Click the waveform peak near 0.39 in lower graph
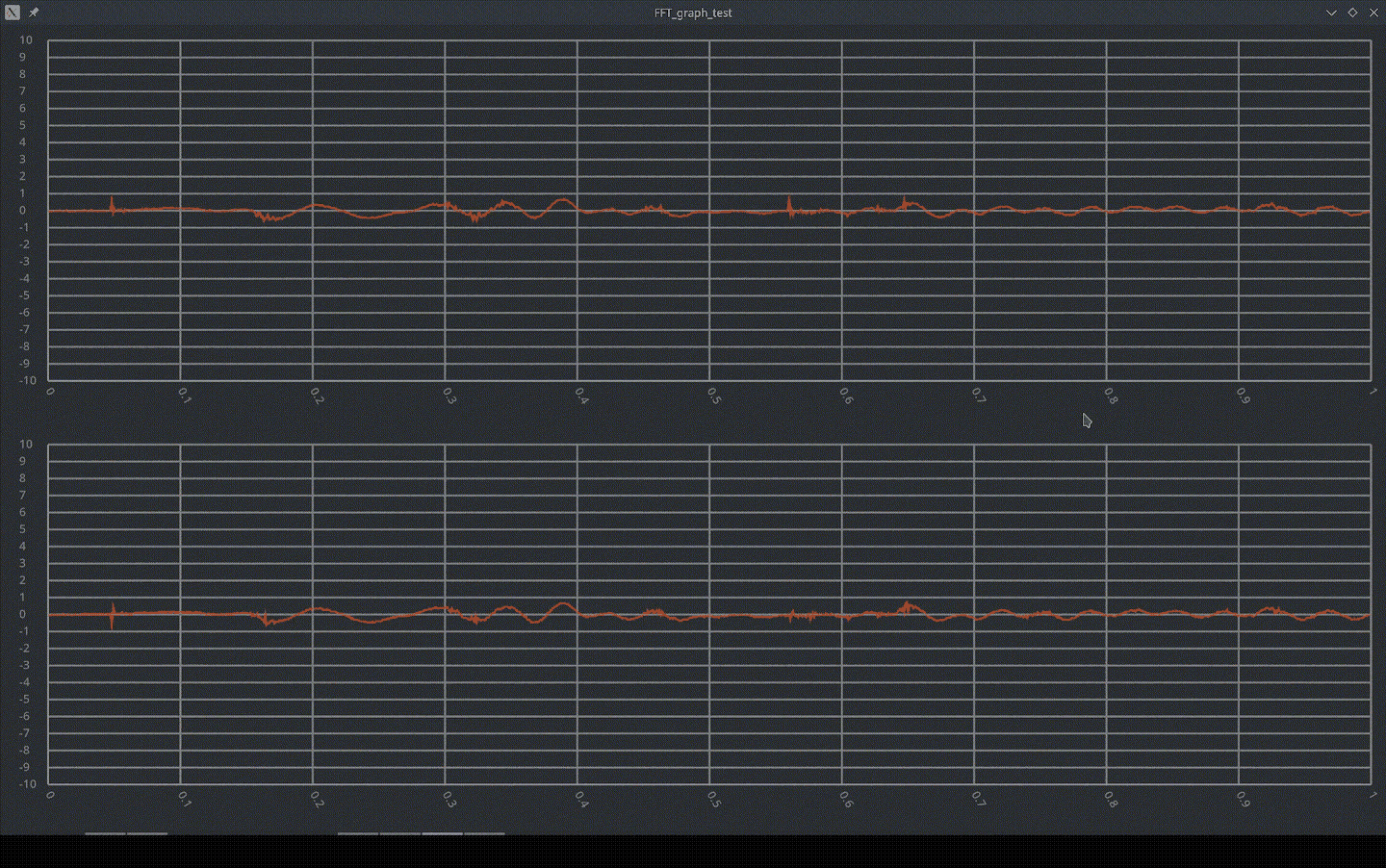Screen dimensions: 1386x868 click(563, 604)
